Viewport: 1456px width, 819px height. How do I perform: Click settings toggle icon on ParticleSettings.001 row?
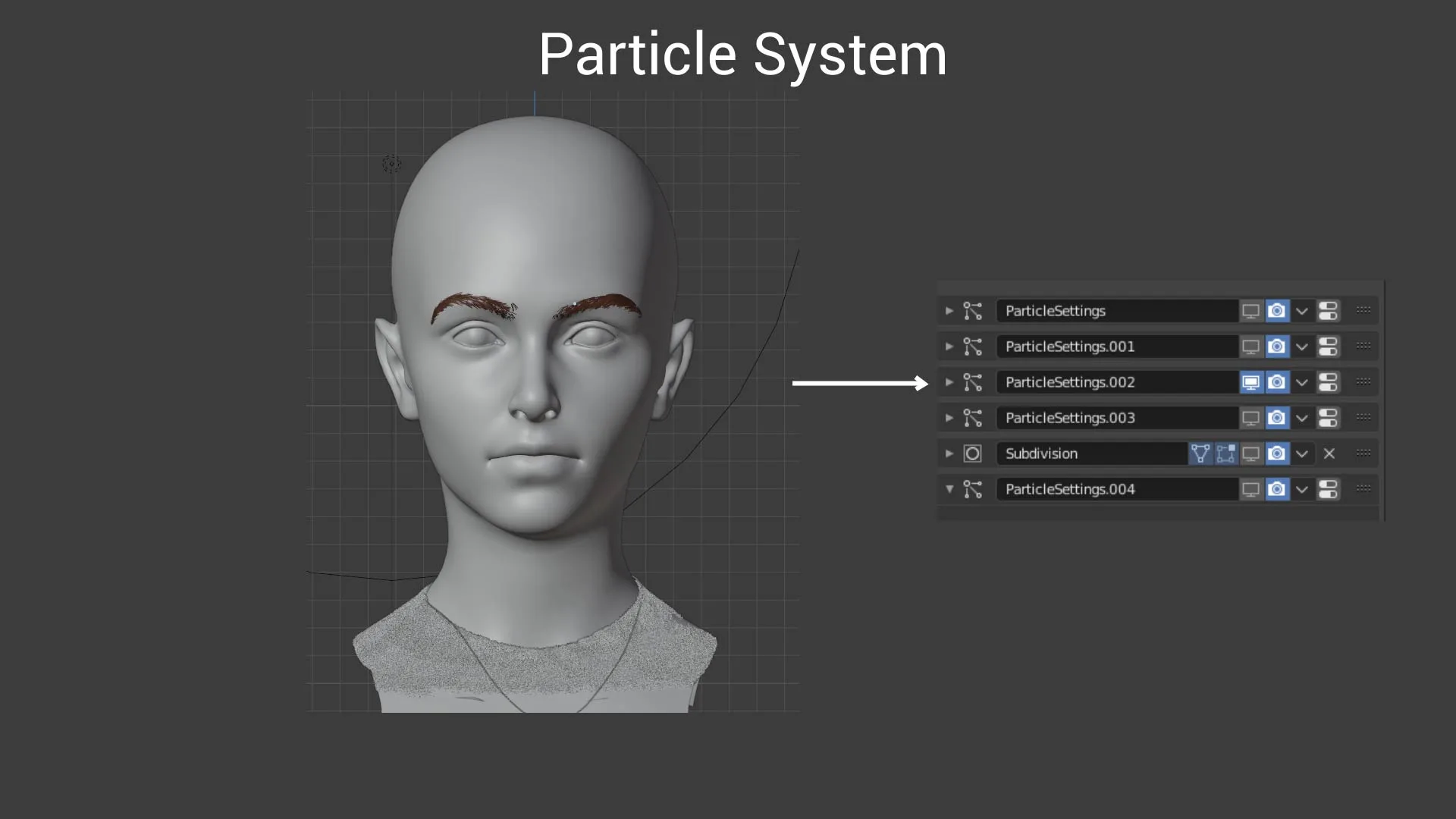coord(1328,347)
